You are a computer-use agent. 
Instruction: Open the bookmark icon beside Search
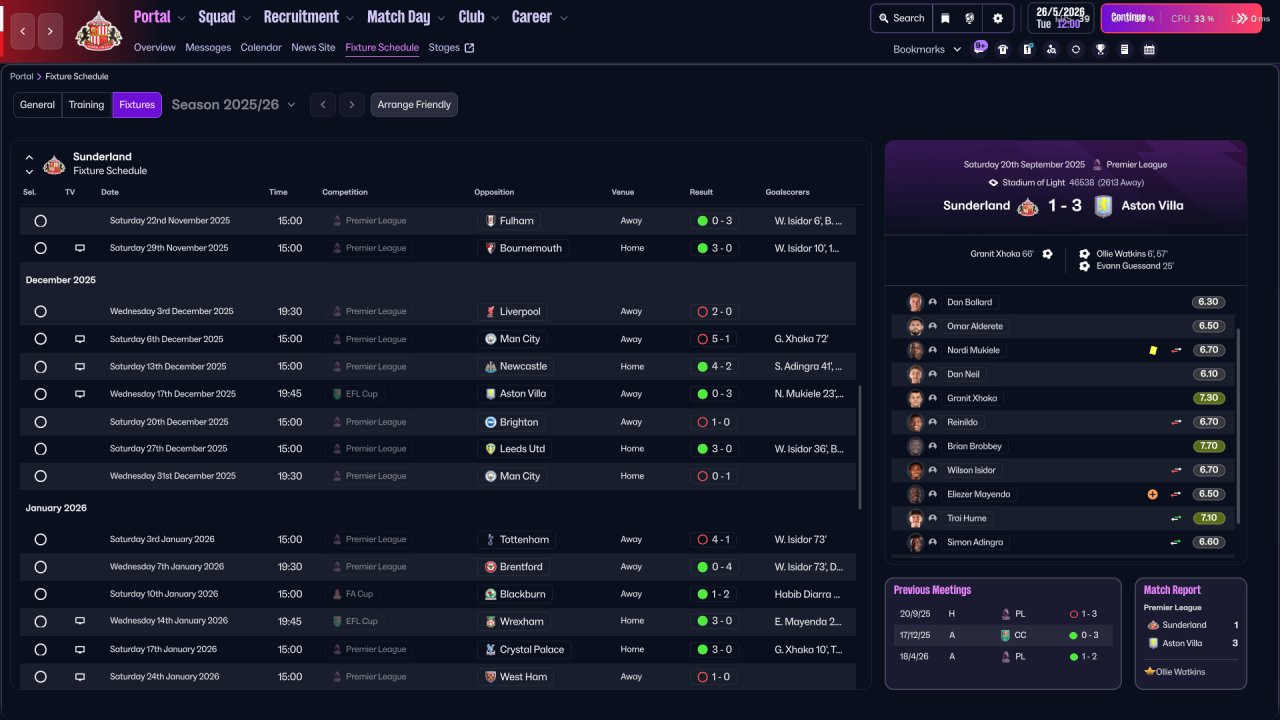tap(945, 18)
